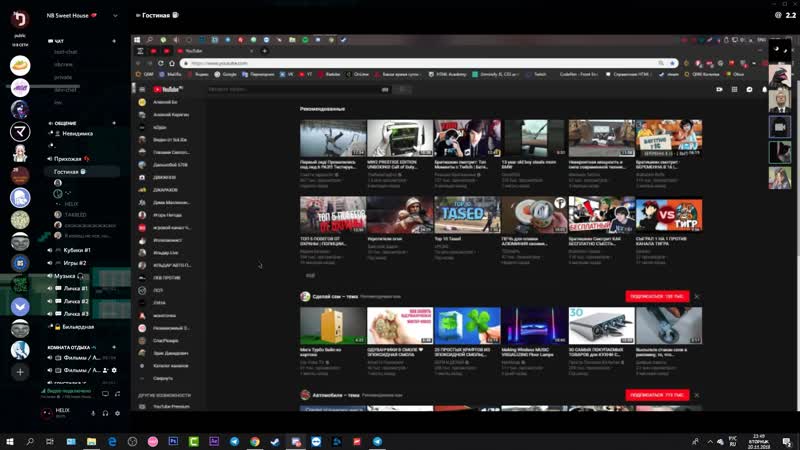Open a new tab in streamed browser
This screenshot has height=450, width=800.
pos(264,51)
